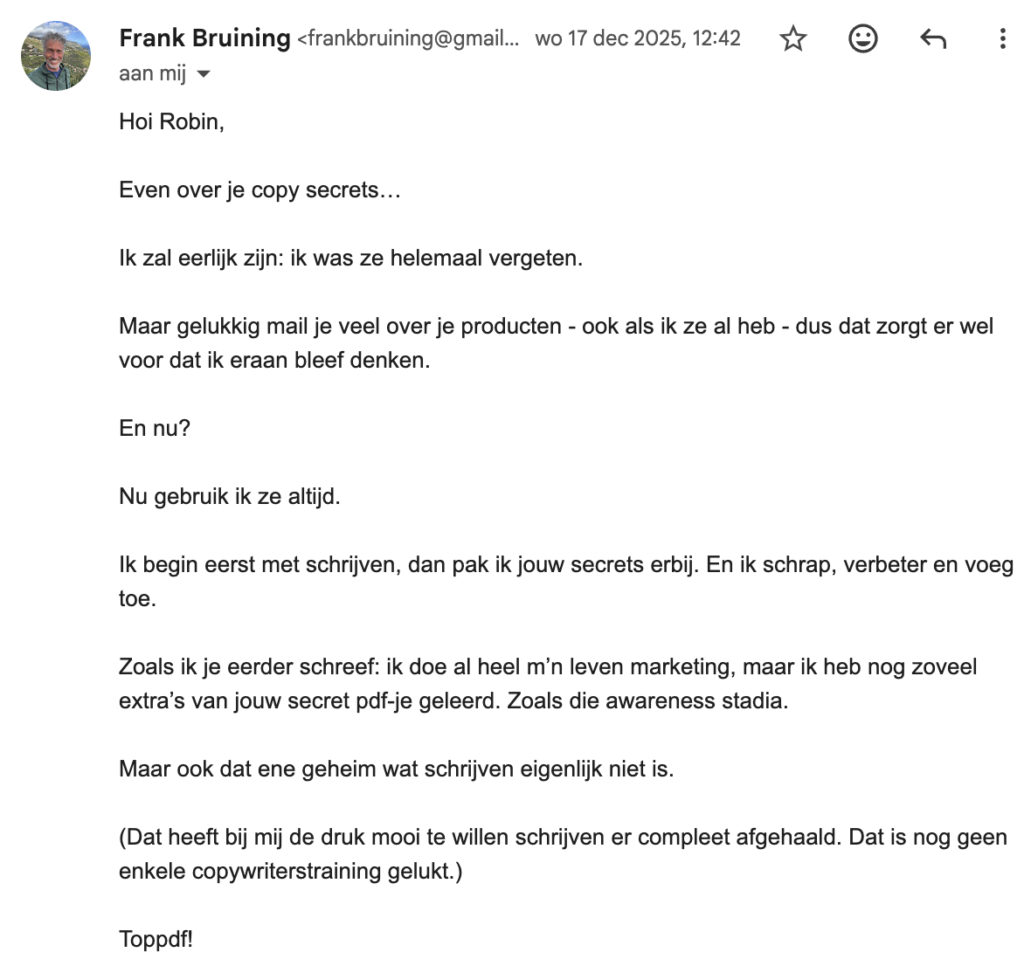Click the text 'En nu?'
The image size is (1024, 973).
(153, 428)
